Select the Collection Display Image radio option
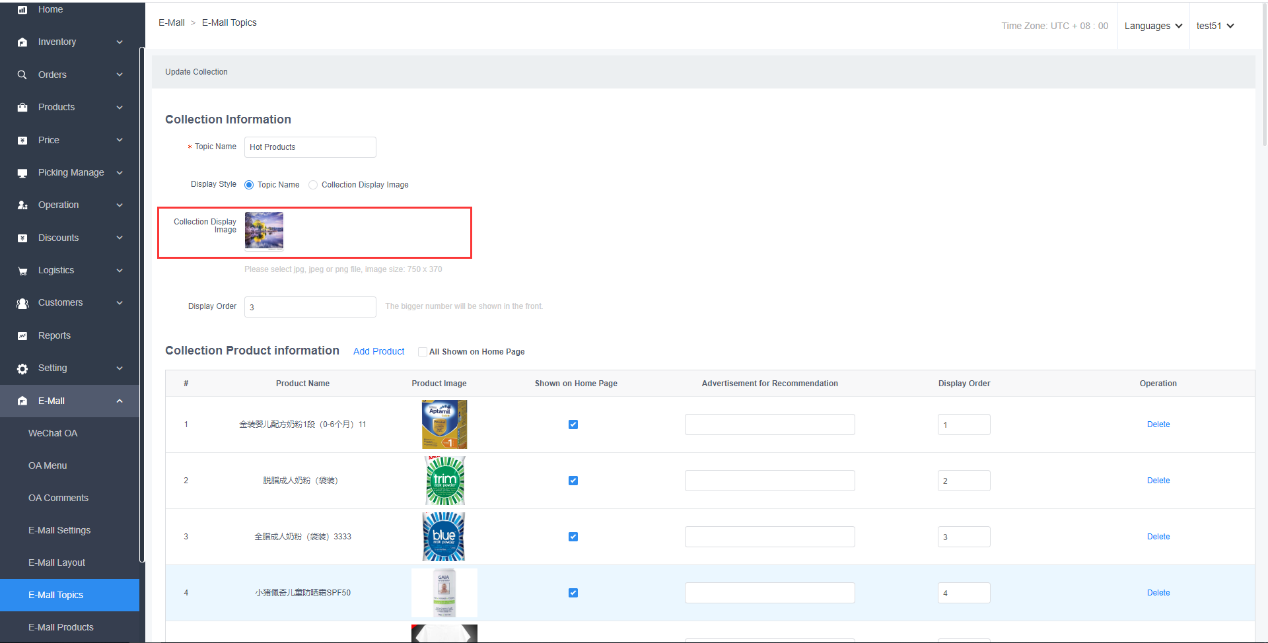Image resolution: width=1268 pixels, height=643 pixels. [x=313, y=185]
